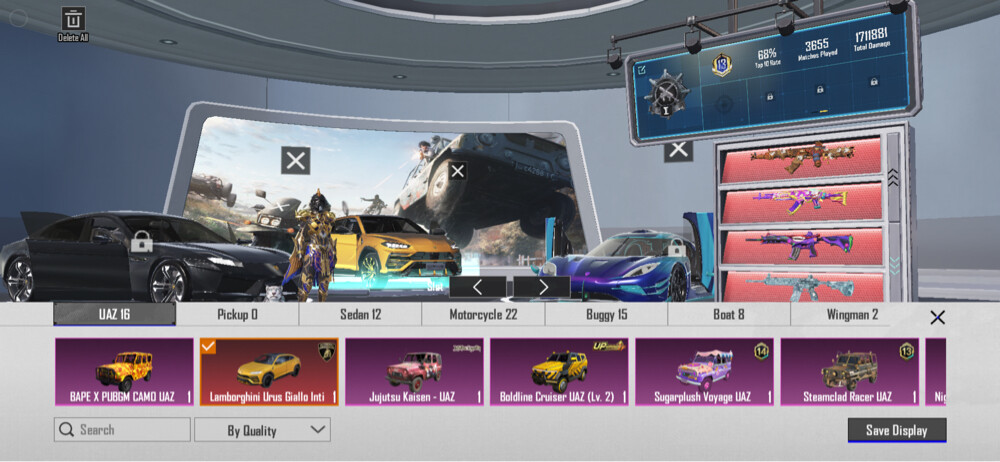This screenshot has width=1000, height=462.
Task: Open the Sedan 12 tab
Action: (x=360, y=314)
